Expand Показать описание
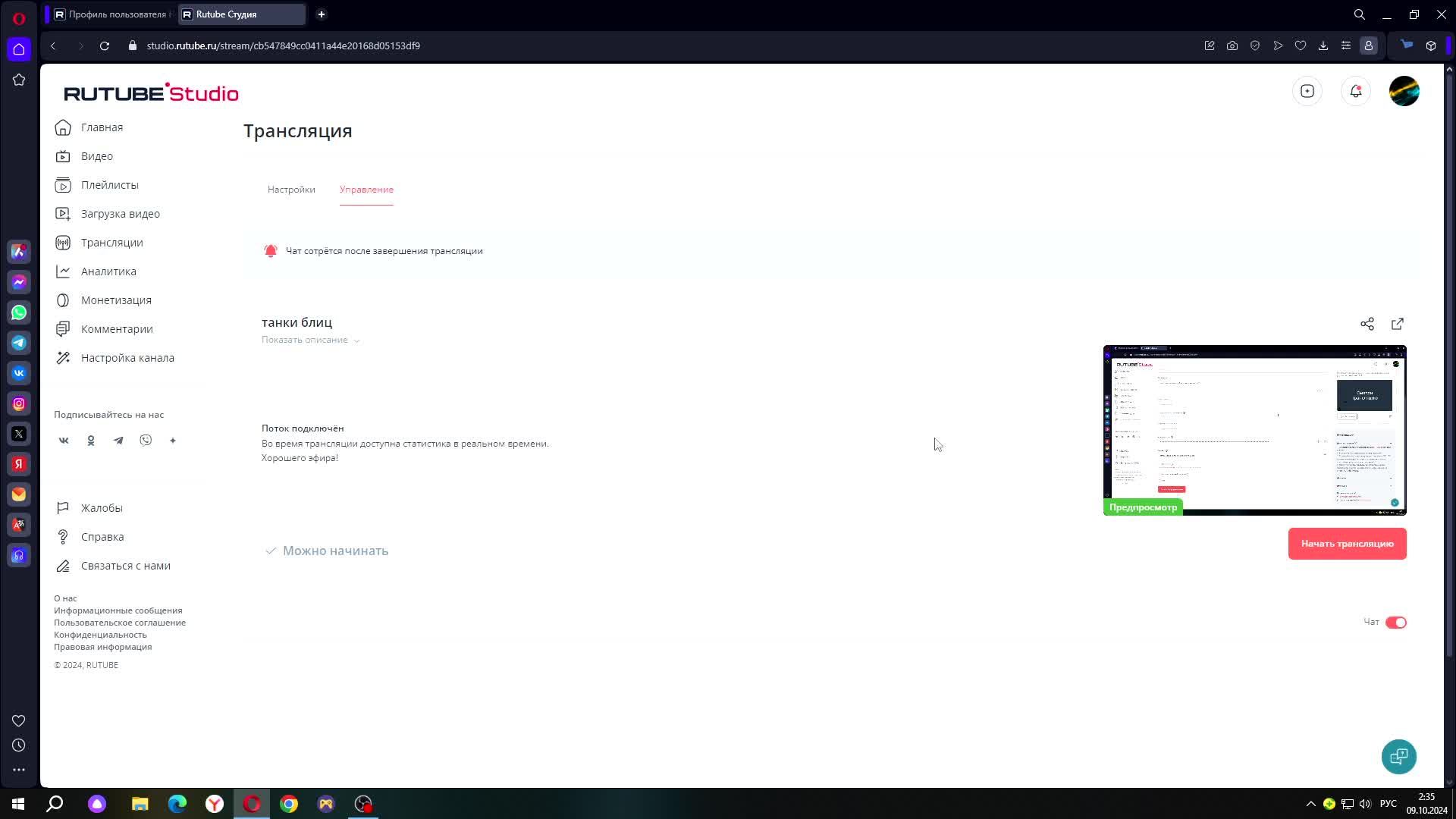Viewport: 1456px width, 819px height. pyautogui.click(x=310, y=340)
